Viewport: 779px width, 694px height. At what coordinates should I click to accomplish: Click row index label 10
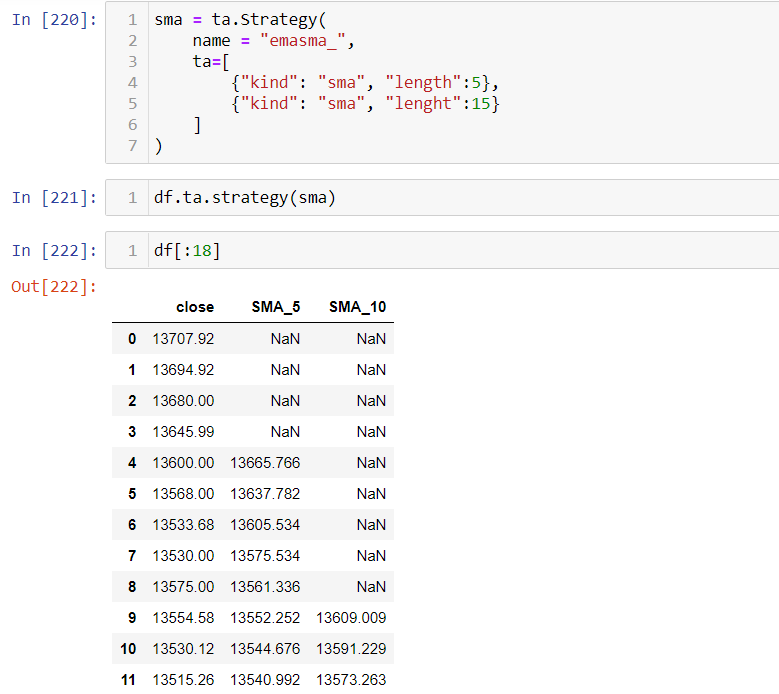tap(128, 649)
